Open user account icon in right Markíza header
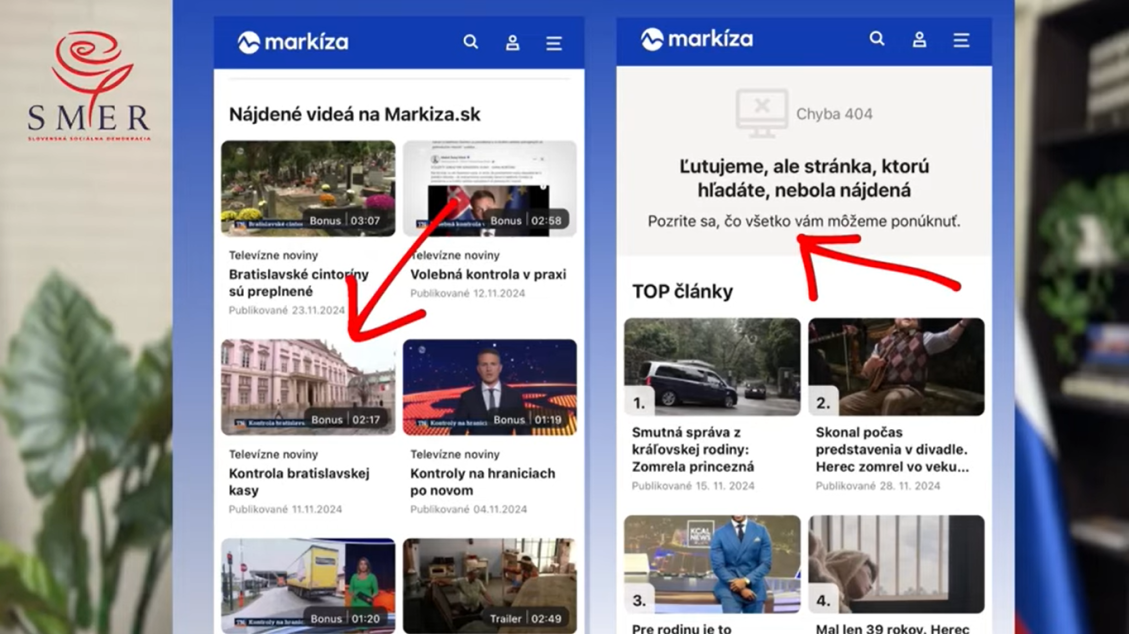Image resolution: width=1129 pixels, height=634 pixels. click(919, 40)
